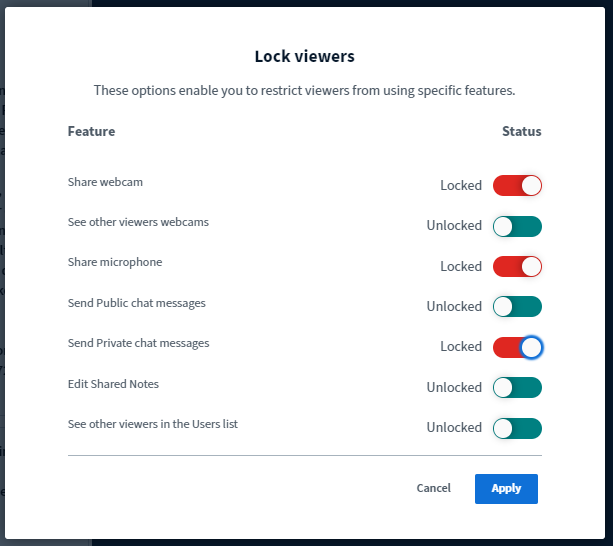Click 'See other viewers in the Users list' label
613x546 pixels.
tap(152, 424)
